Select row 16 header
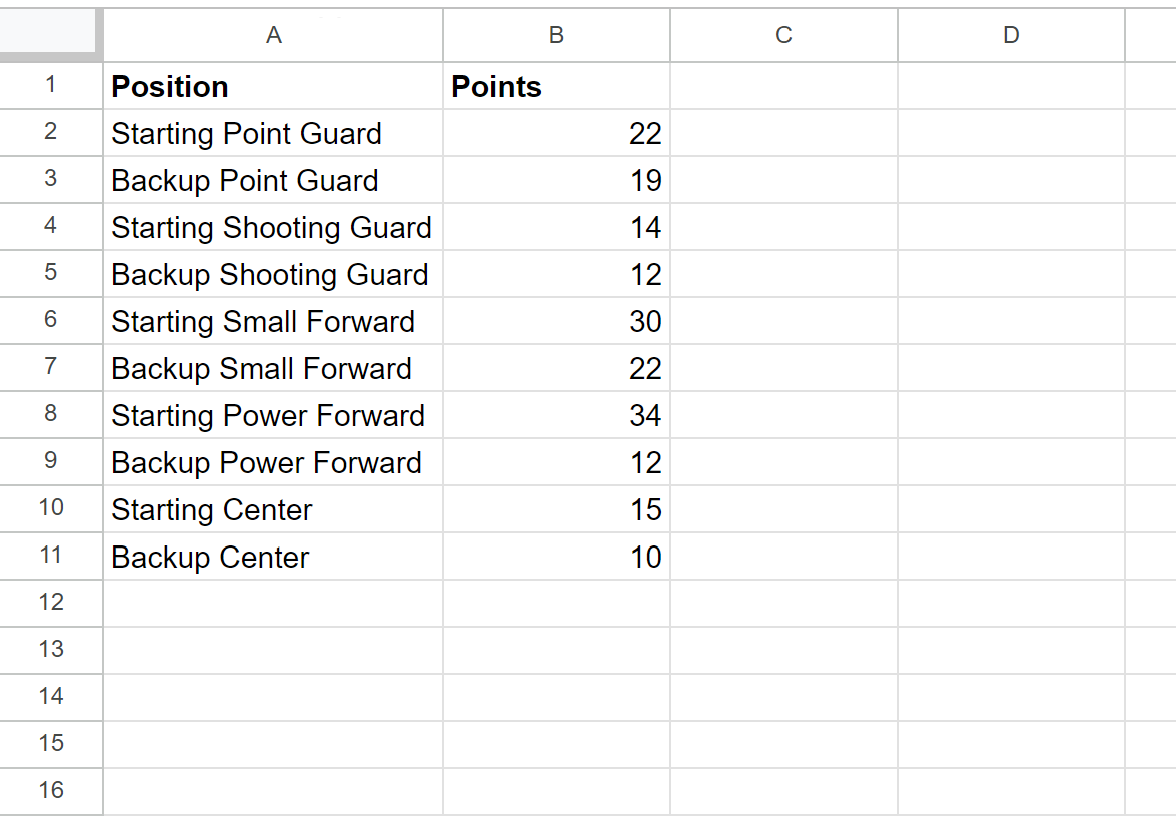 (x=50, y=790)
